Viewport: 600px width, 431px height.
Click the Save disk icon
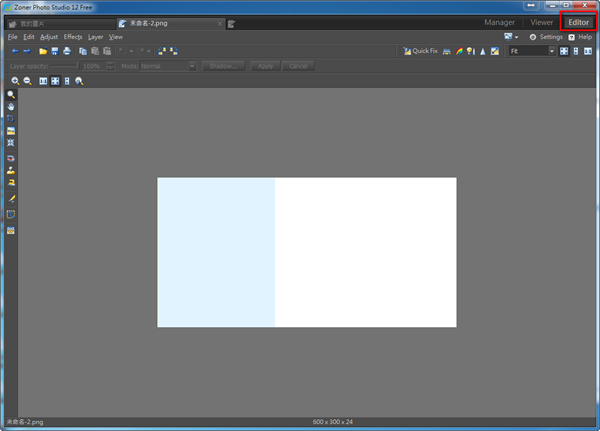click(x=55, y=51)
